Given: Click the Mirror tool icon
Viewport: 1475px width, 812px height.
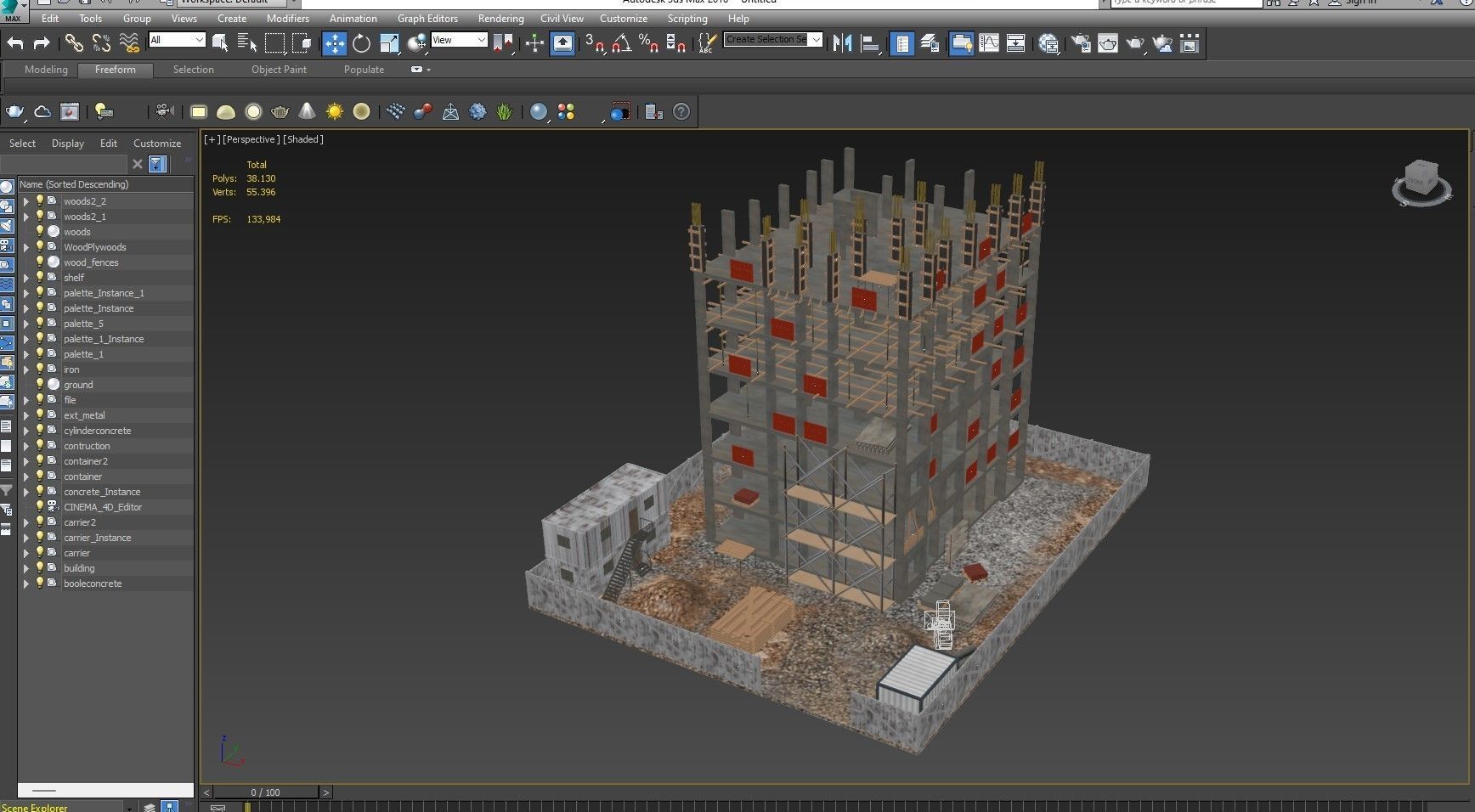Looking at the screenshot, I should tap(842, 42).
